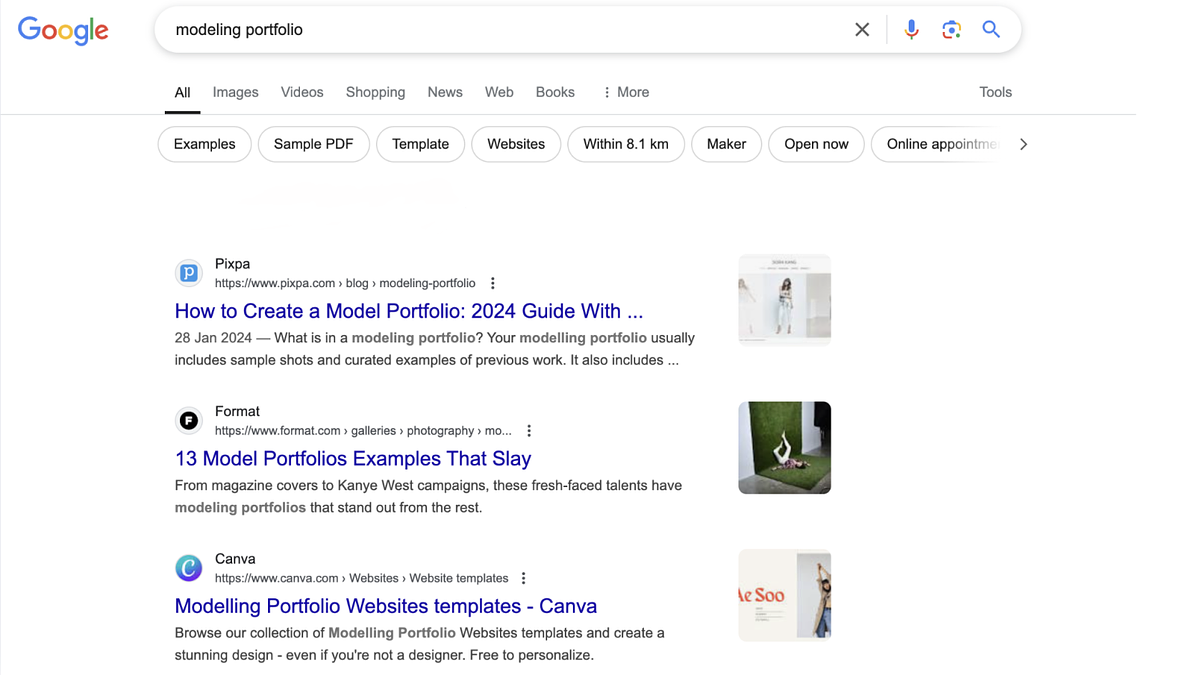Open three-dot options for Format result
The image size is (1200, 675).
(x=529, y=431)
